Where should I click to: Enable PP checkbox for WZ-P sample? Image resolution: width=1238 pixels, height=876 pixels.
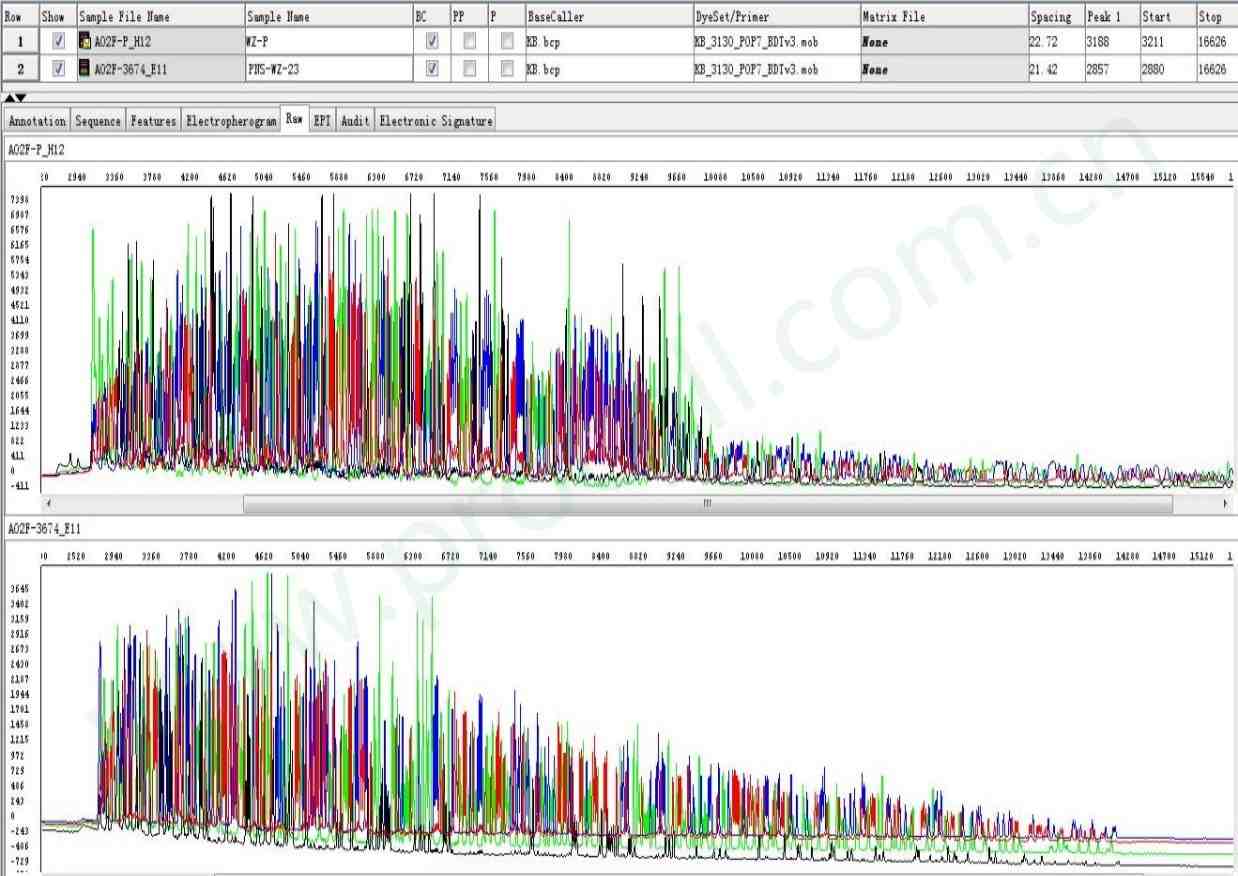(x=470, y=42)
